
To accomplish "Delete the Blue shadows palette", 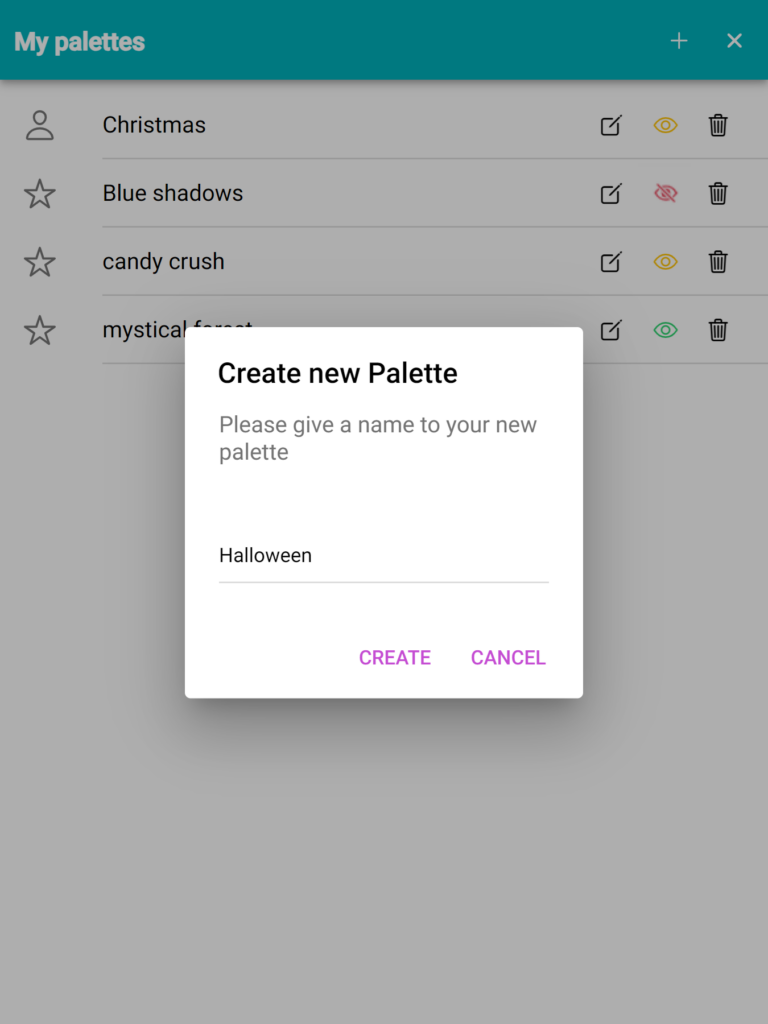I will [x=718, y=194].
